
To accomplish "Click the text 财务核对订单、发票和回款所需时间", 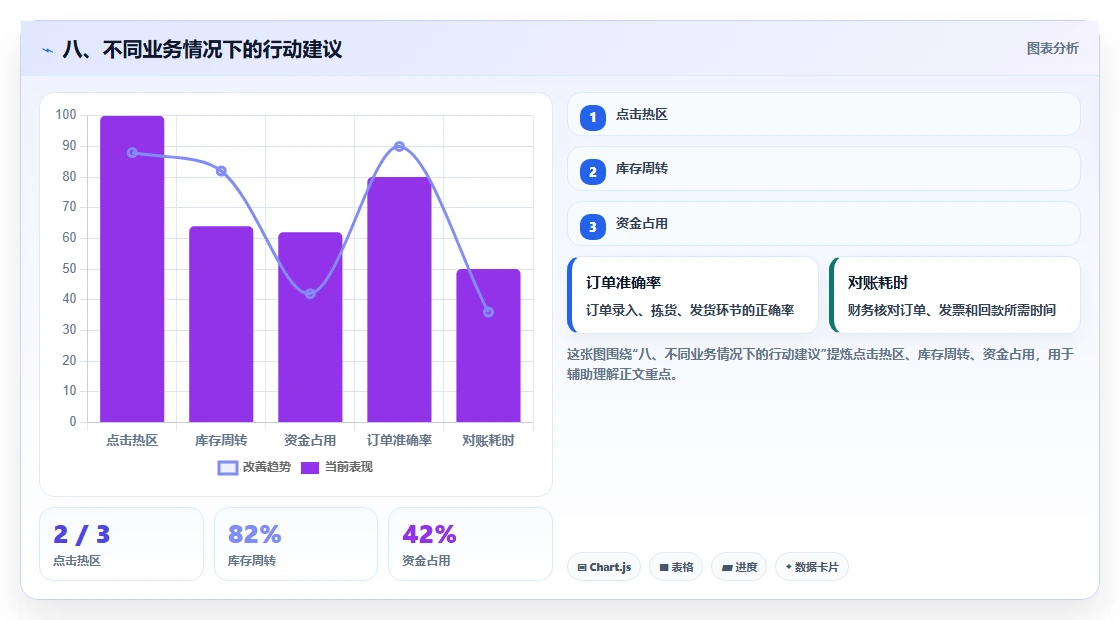I will [951, 310].
